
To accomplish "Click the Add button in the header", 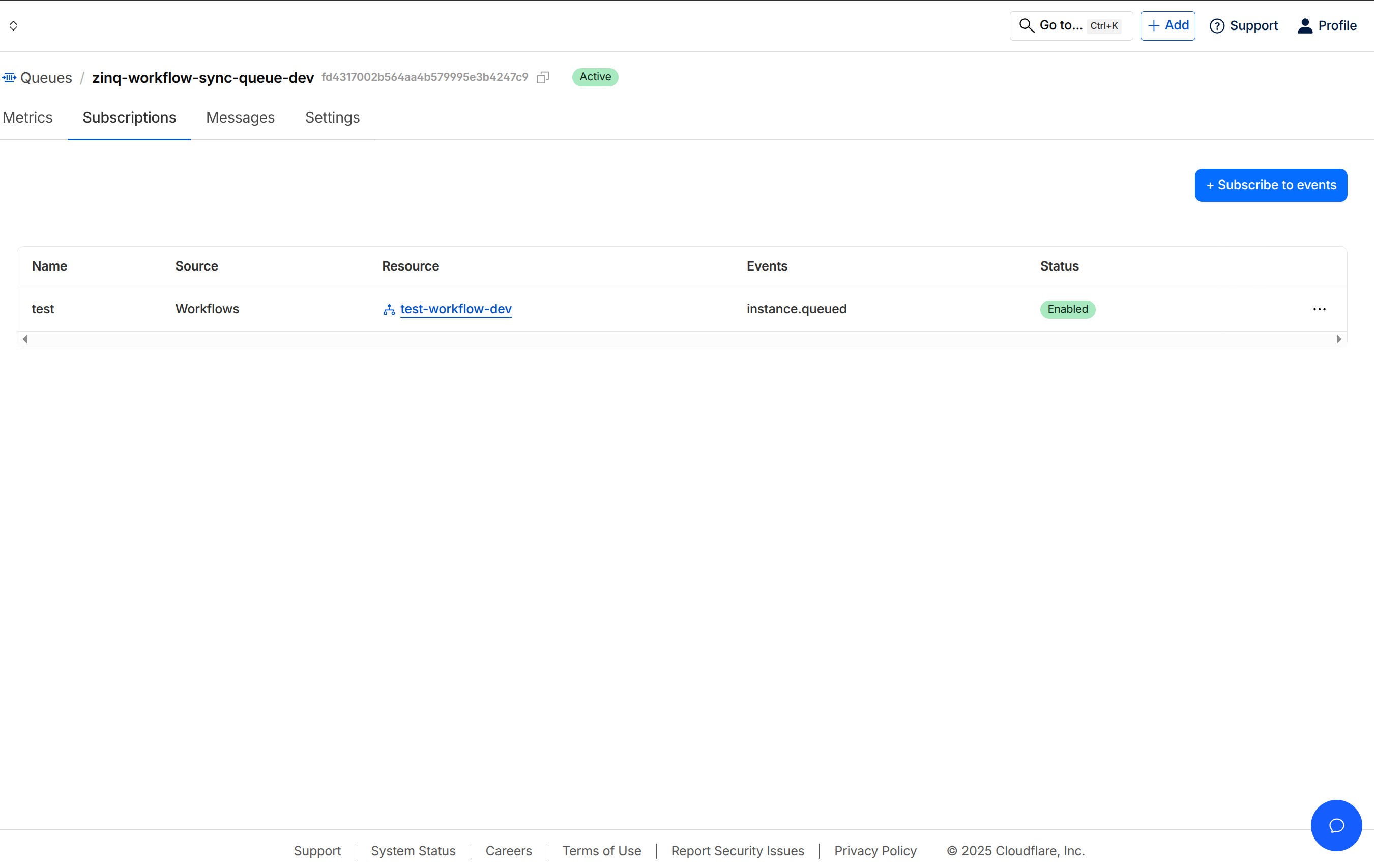I will 1167,25.
